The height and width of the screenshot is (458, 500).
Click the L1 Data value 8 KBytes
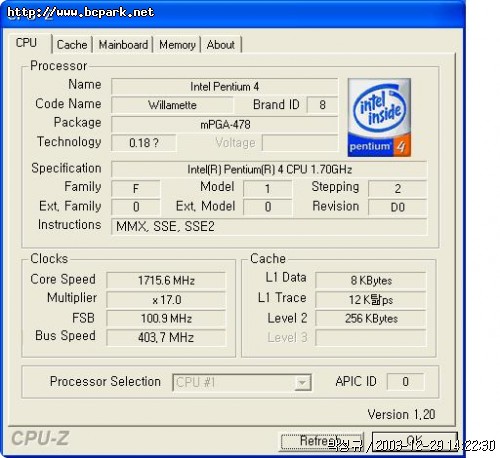tap(371, 280)
